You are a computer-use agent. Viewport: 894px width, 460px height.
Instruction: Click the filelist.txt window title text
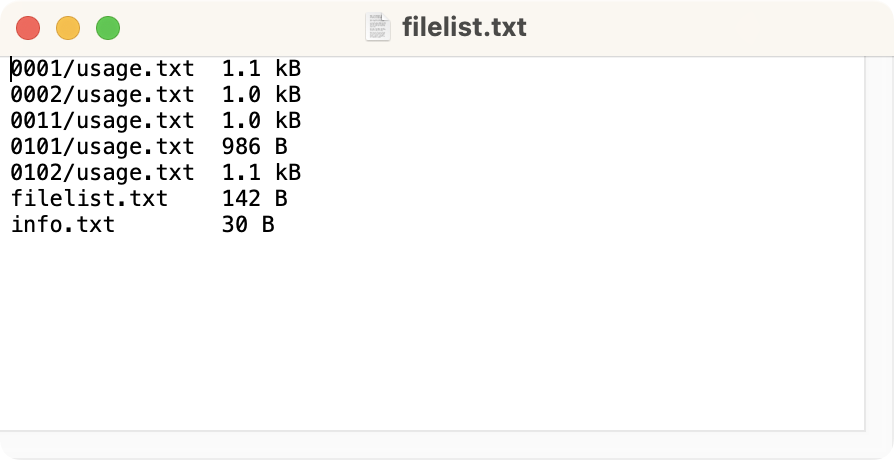coord(464,27)
